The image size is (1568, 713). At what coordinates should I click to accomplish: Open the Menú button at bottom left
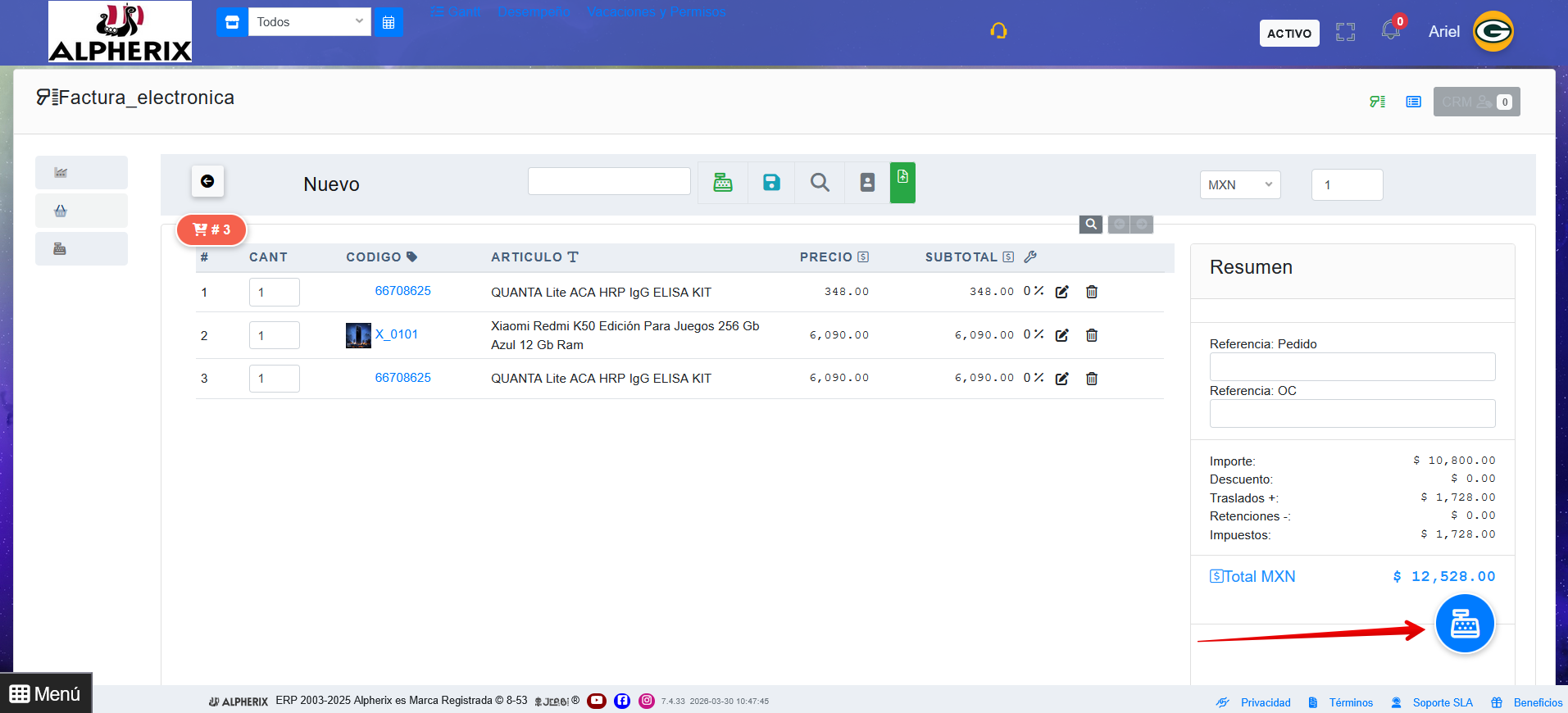tap(46, 694)
